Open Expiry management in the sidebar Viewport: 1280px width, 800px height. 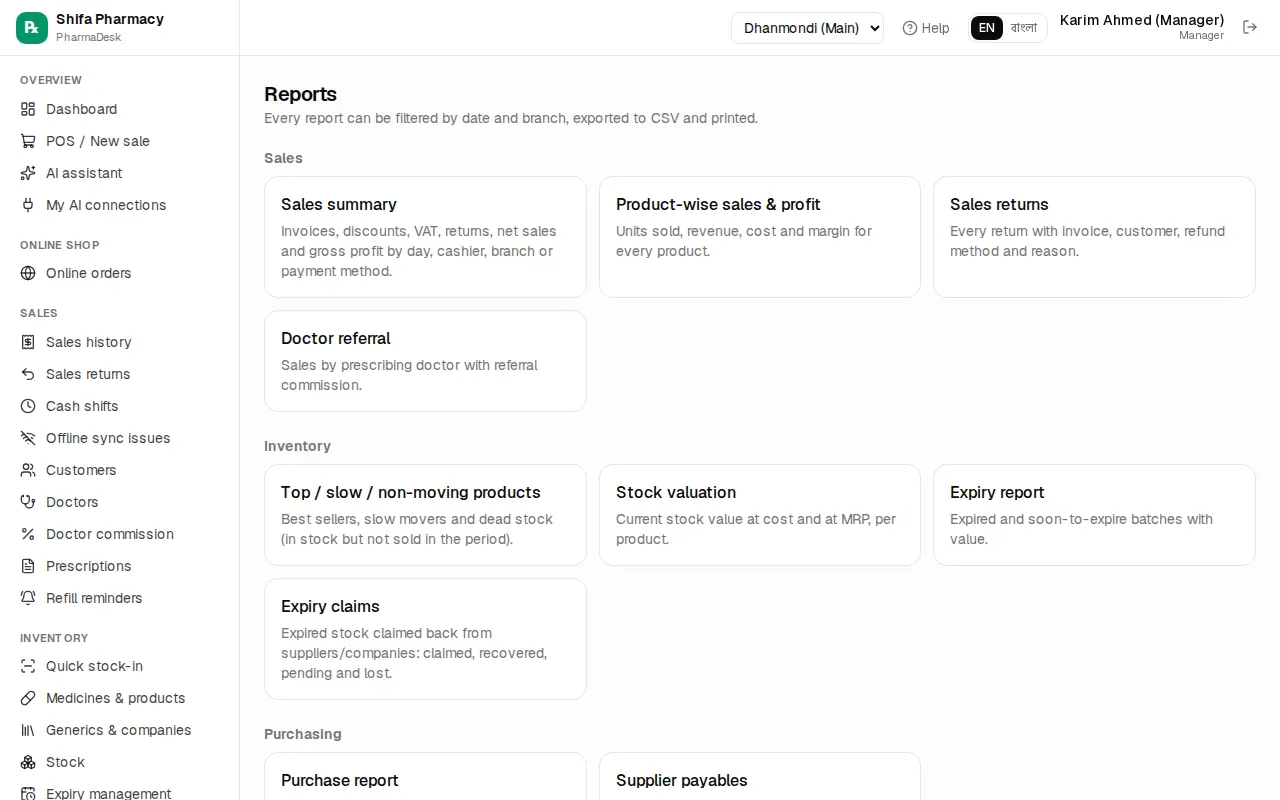click(x=120, y=793)
